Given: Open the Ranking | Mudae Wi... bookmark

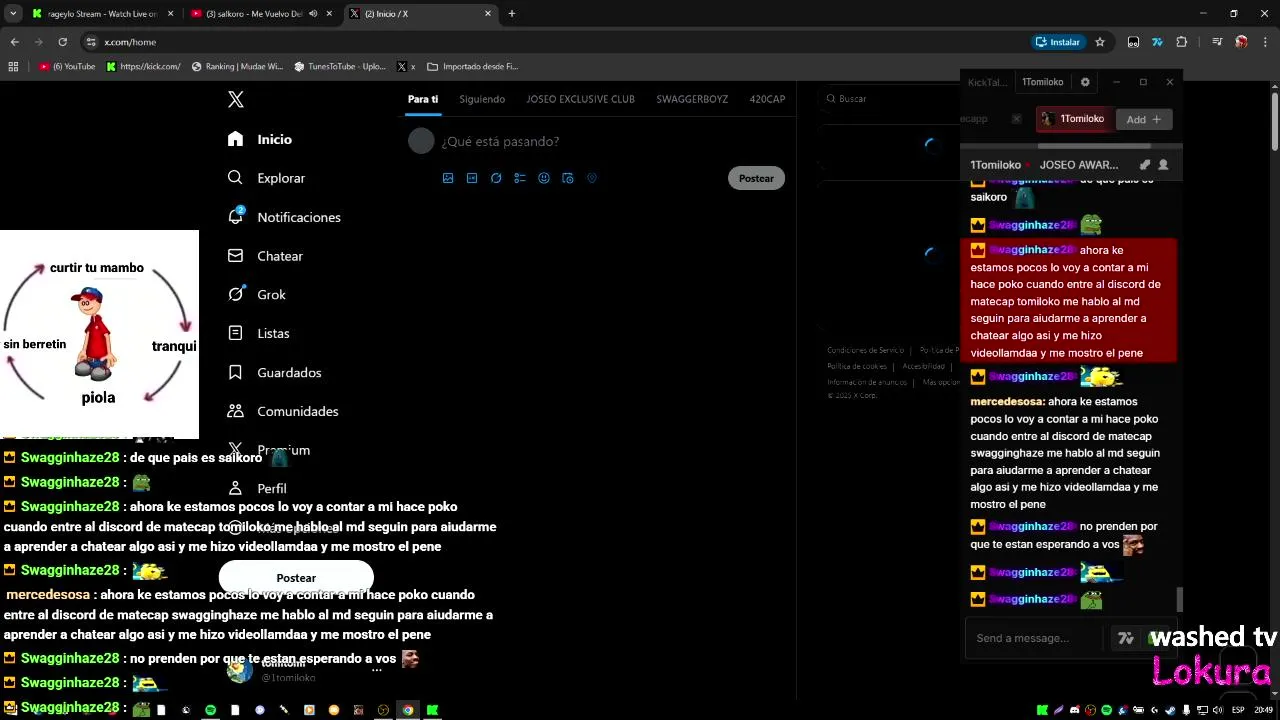Looking at the screenshot, I should click(237, 67).
